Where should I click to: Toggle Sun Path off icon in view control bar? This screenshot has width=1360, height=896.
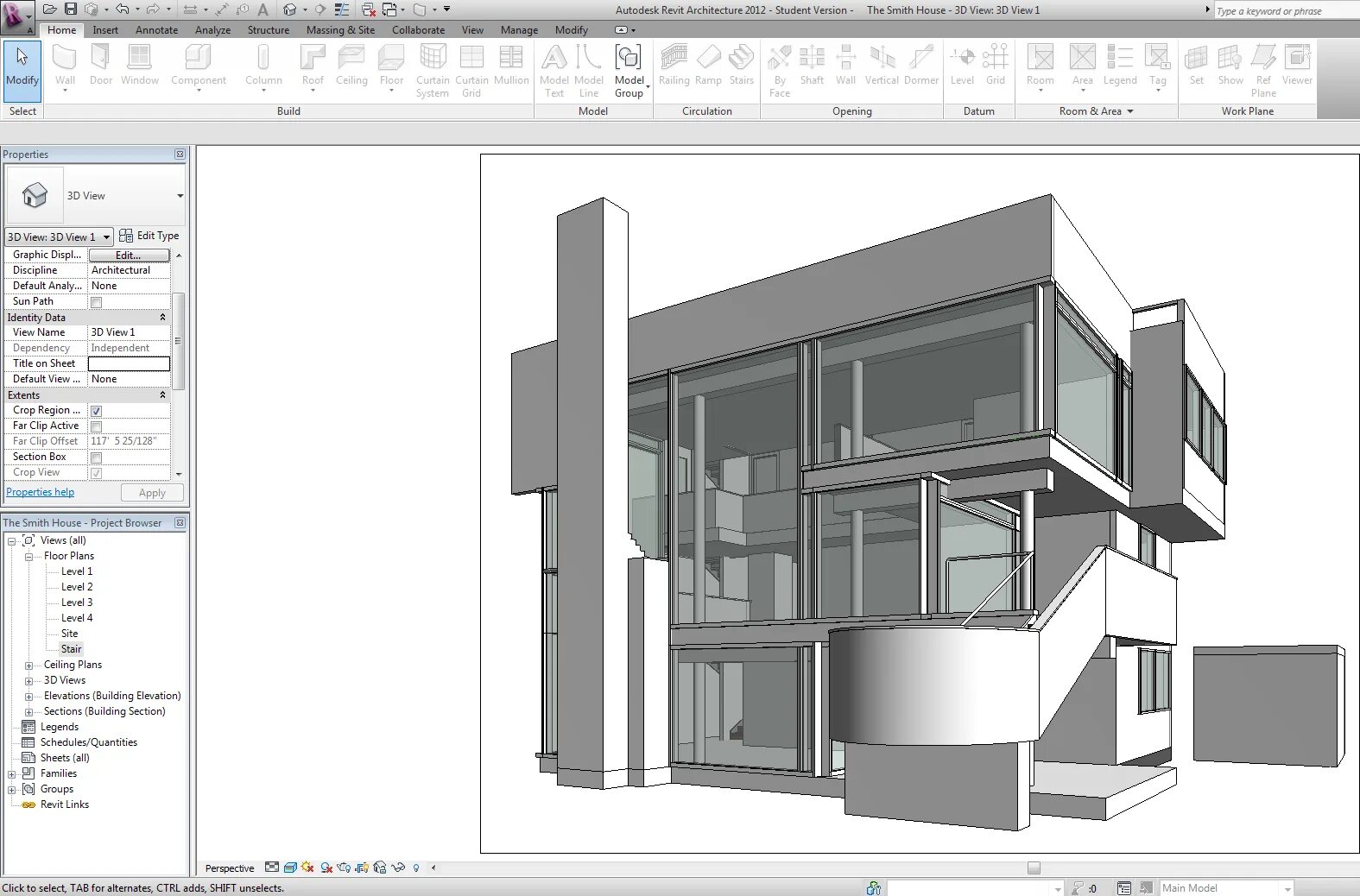click(307, 868)
